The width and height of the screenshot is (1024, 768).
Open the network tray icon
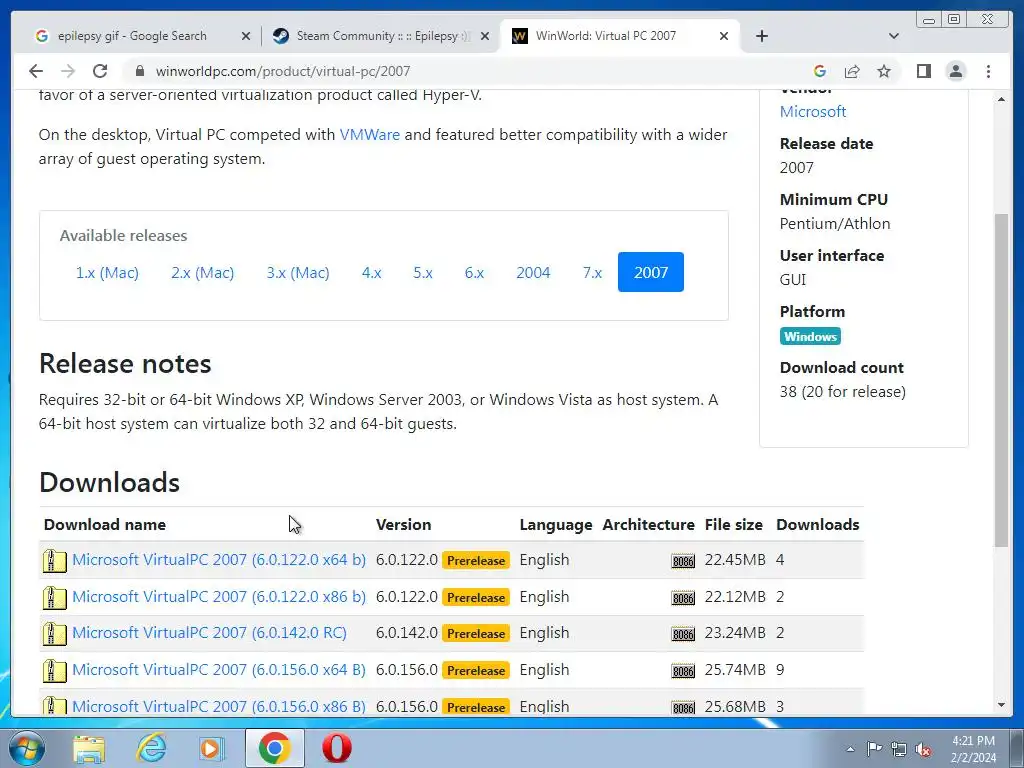(x=899, y=749)
